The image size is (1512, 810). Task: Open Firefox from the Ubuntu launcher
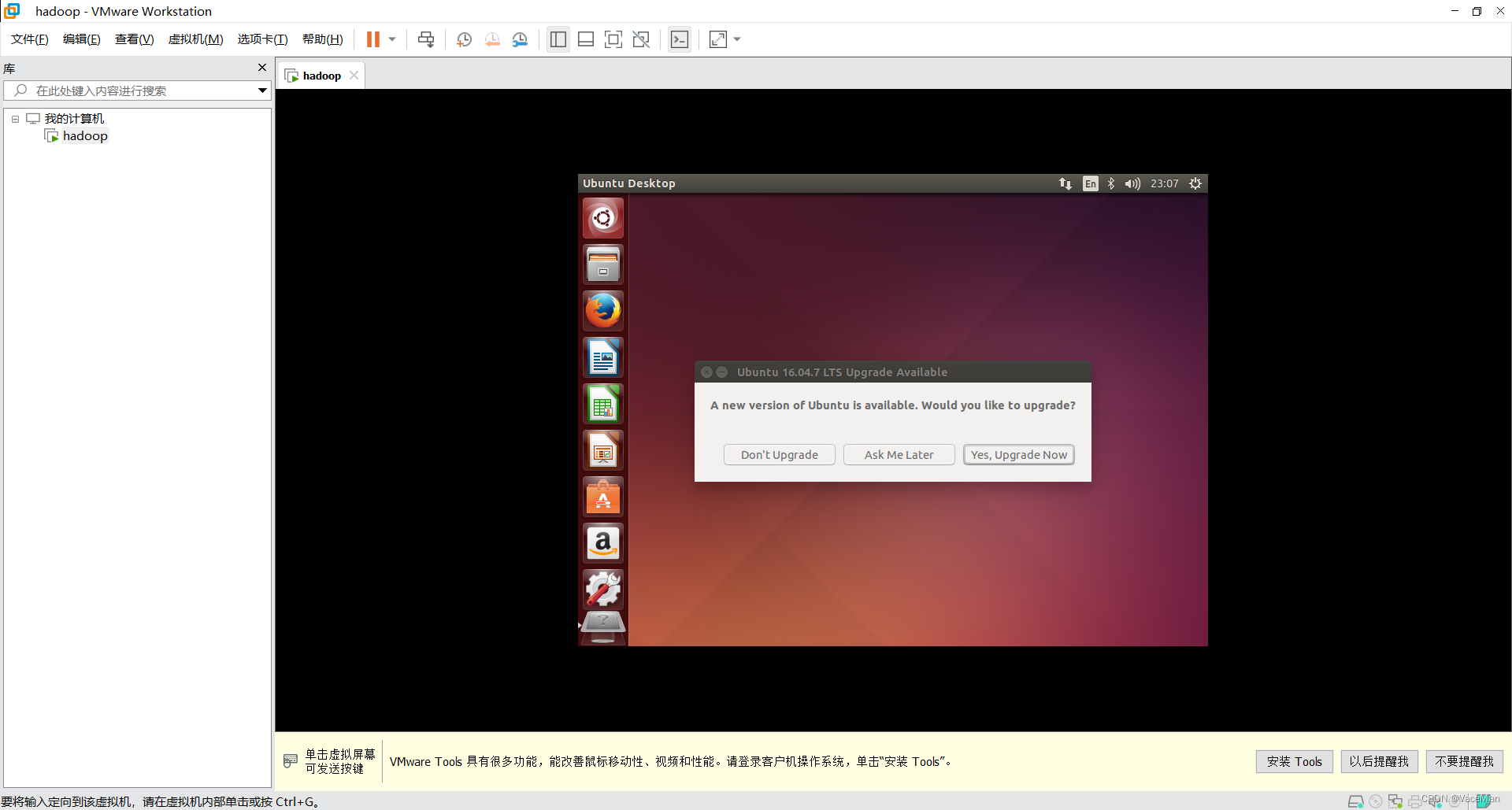602,310
